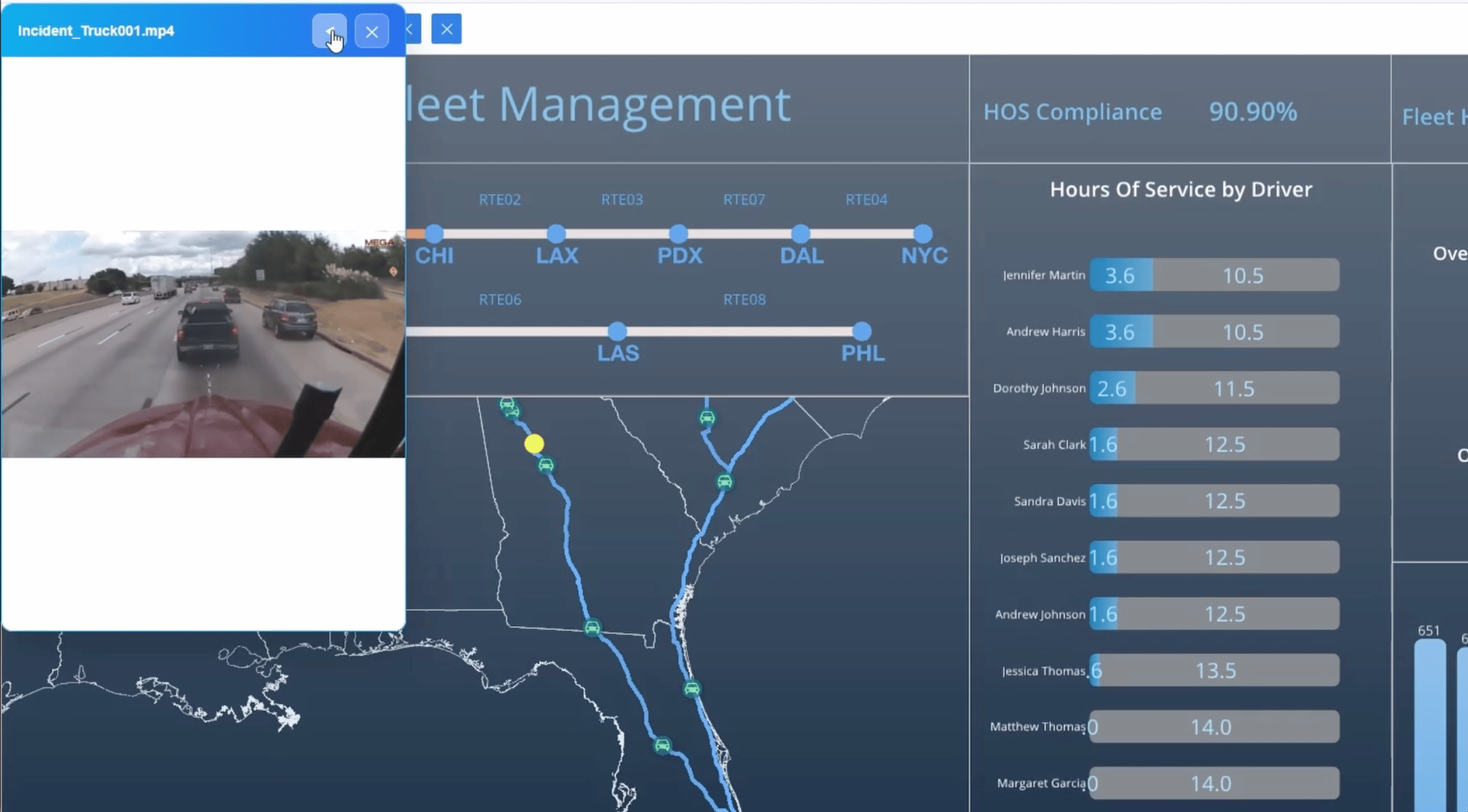Select the PHL endpoint node
The image size is (1468, 812).
coord(861,331)
